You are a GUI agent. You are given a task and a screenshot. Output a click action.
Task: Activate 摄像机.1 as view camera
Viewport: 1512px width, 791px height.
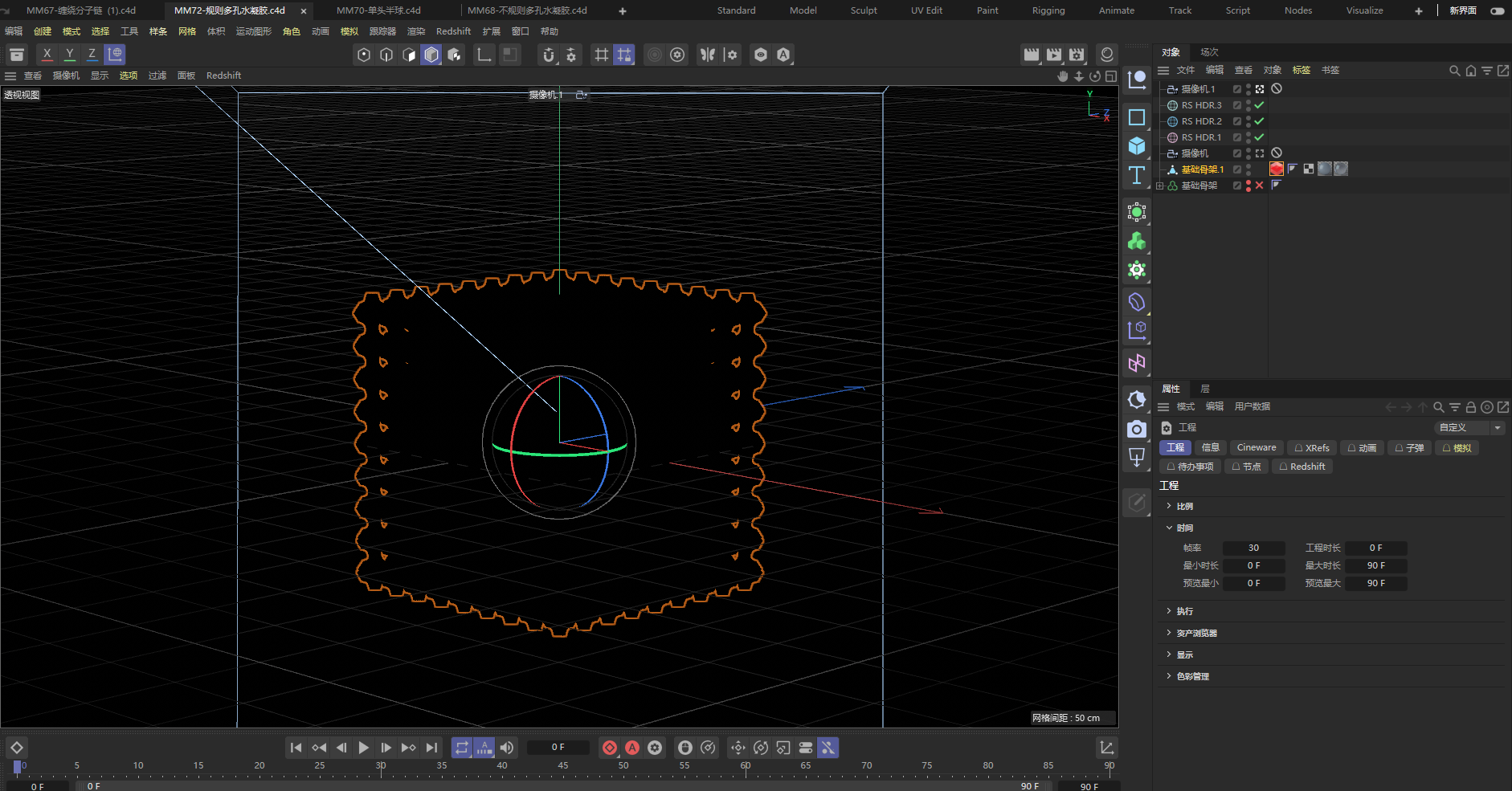1260,89
